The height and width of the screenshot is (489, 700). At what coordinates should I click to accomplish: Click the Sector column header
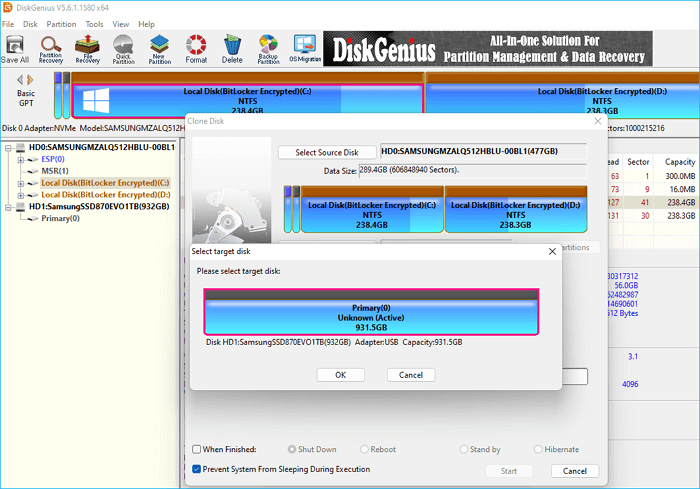pos(638,162)
